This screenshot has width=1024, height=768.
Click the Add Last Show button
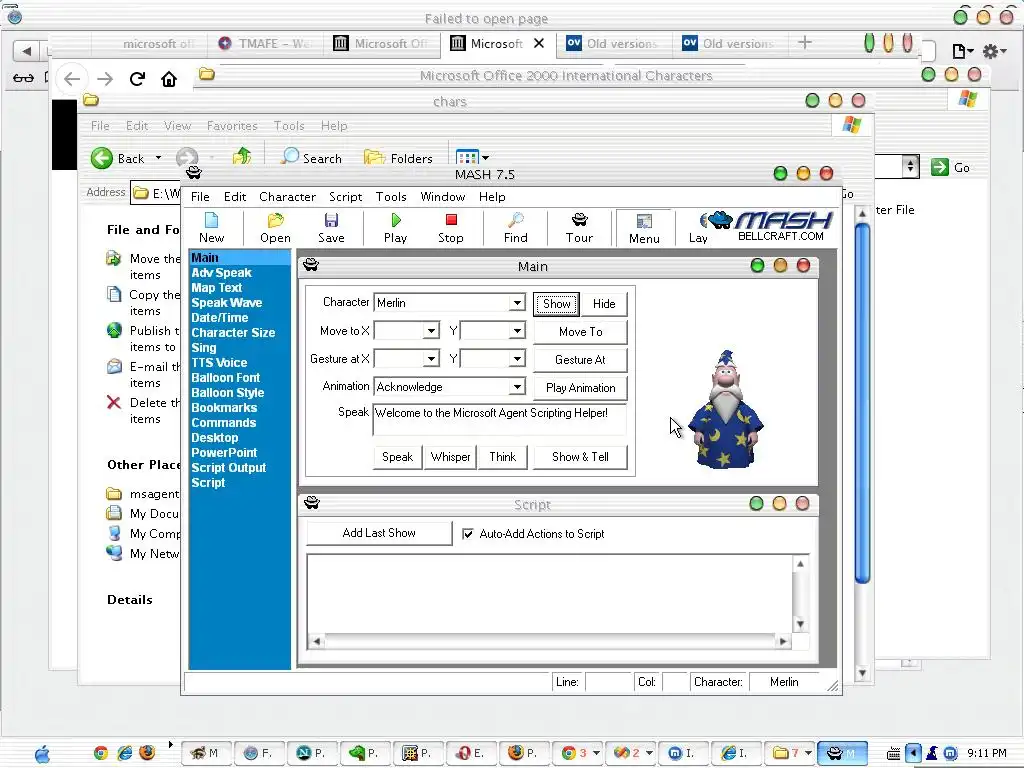coord(379,533)
